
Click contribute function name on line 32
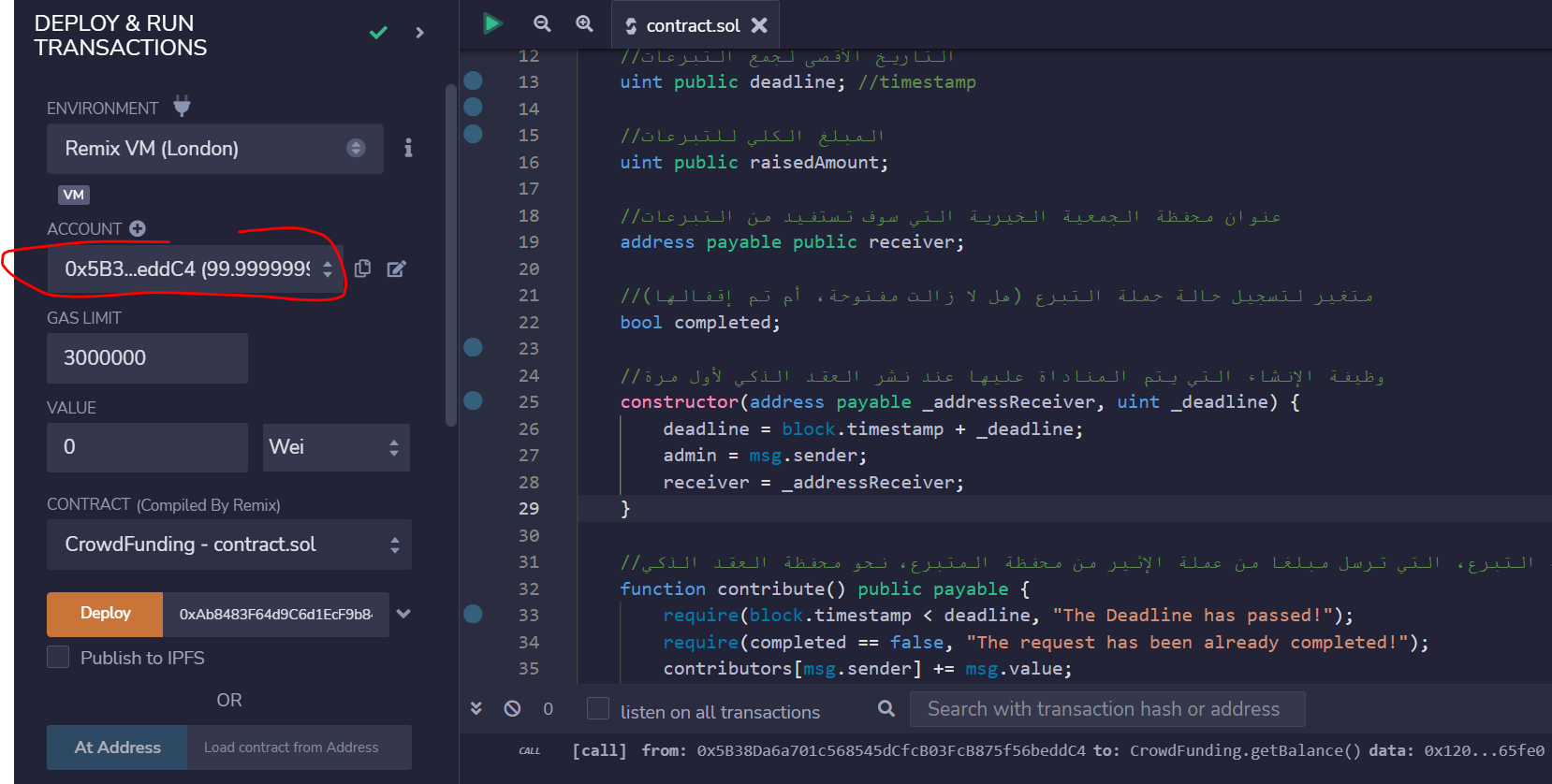[771, 589]
